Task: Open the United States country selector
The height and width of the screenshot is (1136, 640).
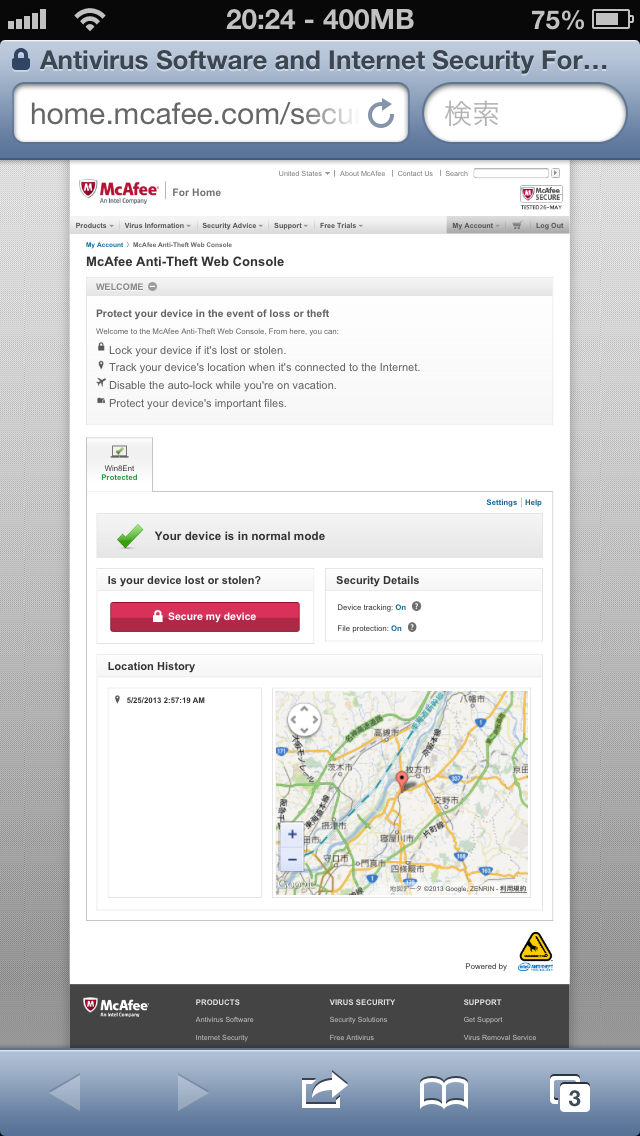Action: point(304,174)
